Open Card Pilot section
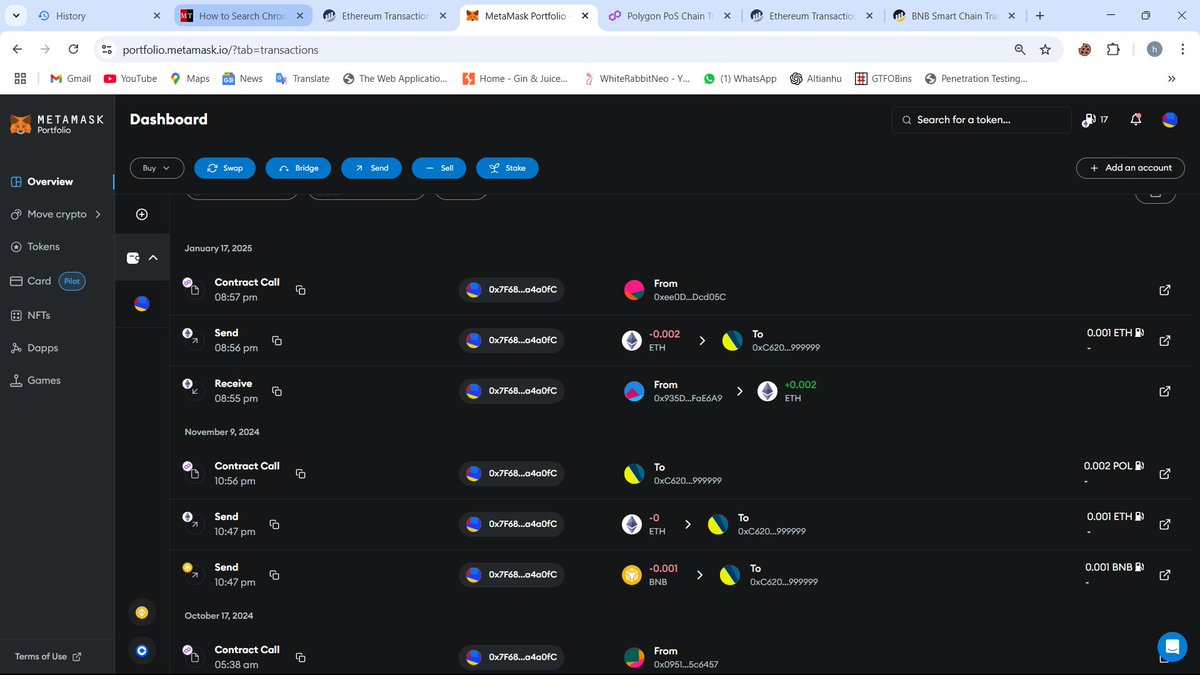 coord(47,281)
